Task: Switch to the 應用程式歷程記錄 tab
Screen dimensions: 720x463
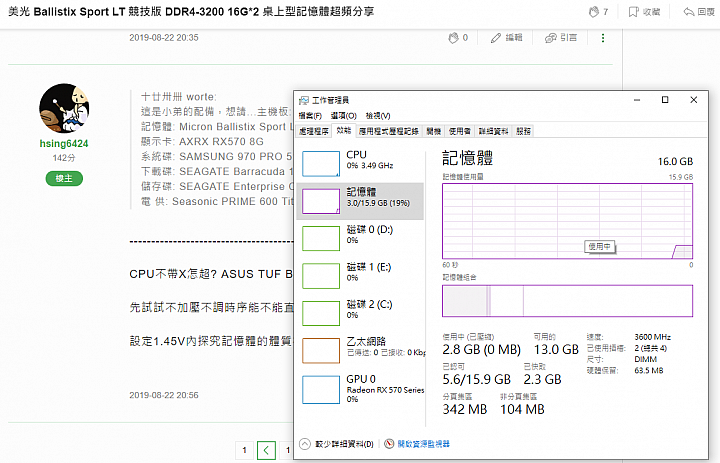Action: (388, 131)
